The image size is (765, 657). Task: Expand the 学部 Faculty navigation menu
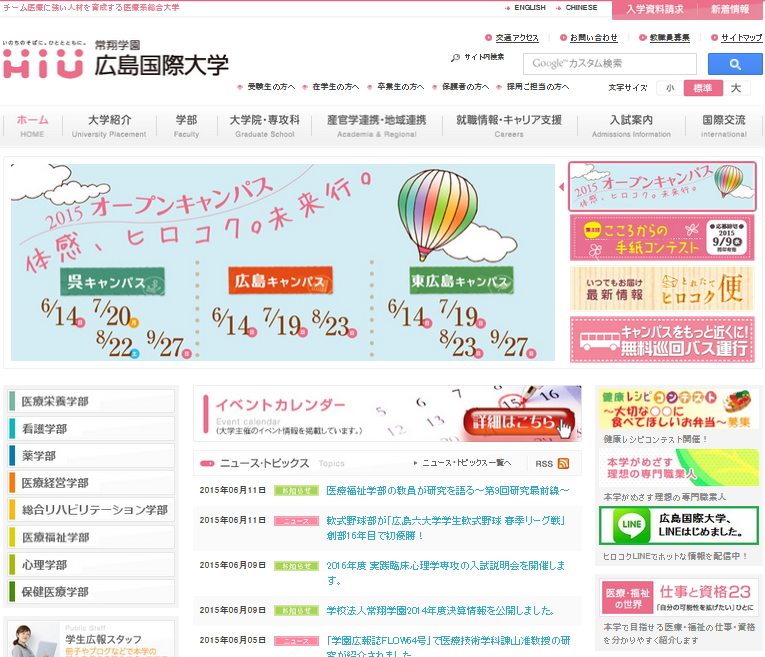coord(186,126)
